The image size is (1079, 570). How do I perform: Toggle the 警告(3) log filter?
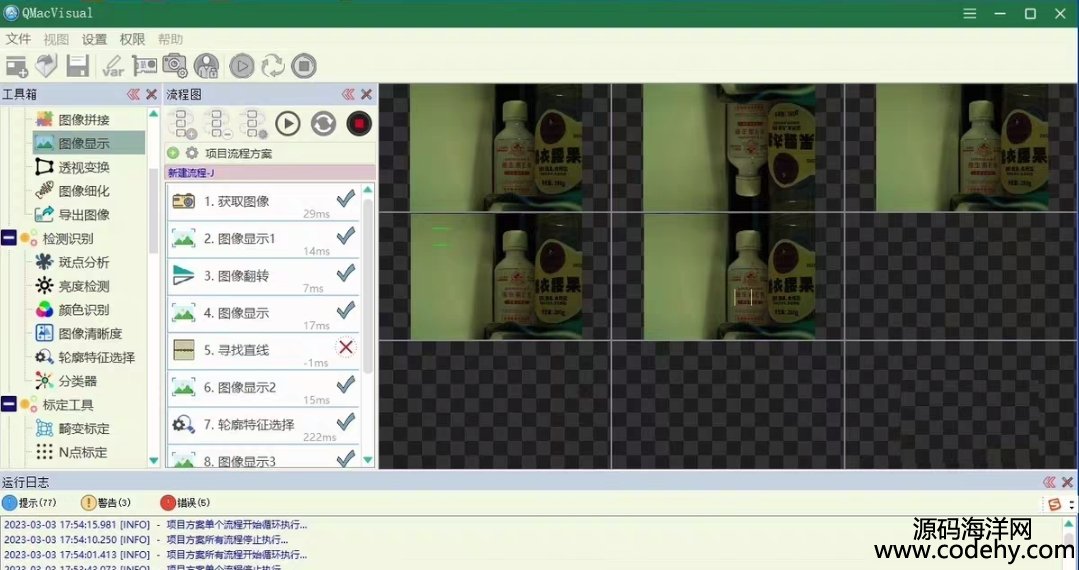coord(106,503)
